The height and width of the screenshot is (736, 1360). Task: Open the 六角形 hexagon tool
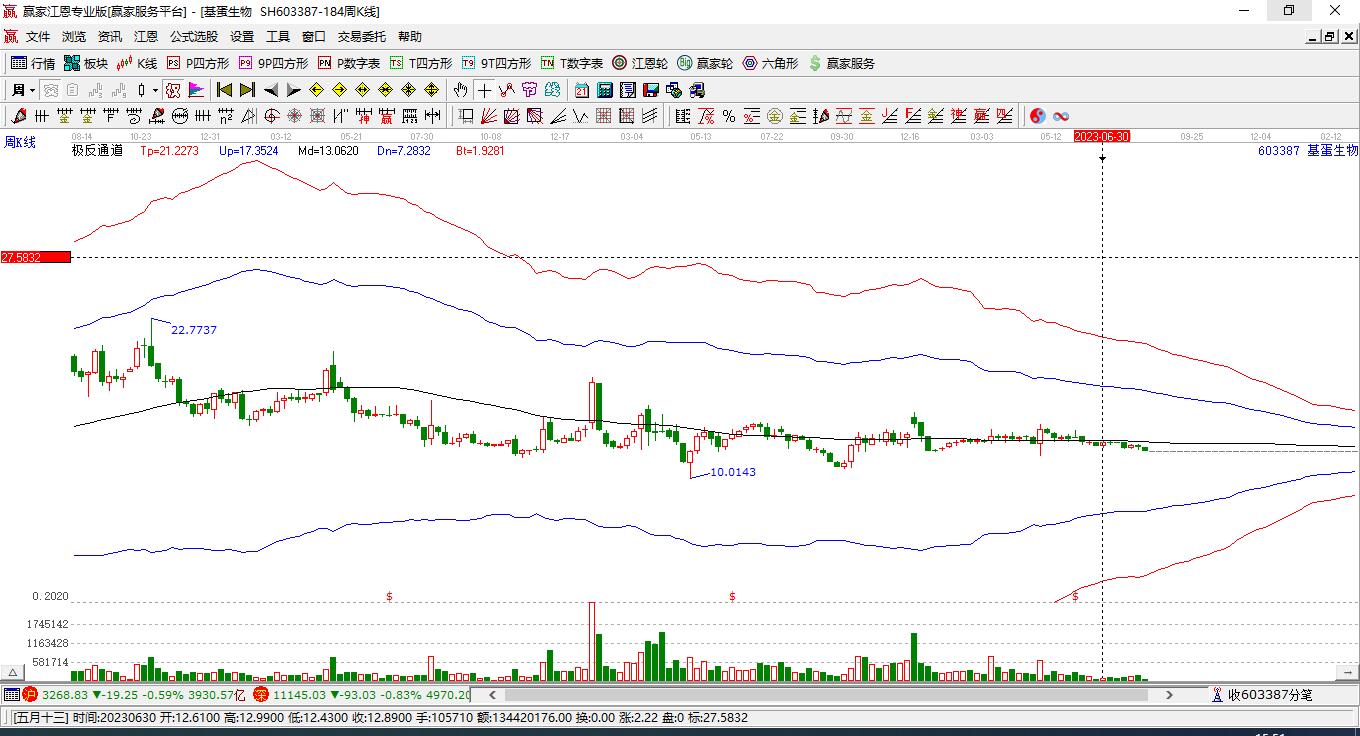pyautogui.click(x=770, y=63)
